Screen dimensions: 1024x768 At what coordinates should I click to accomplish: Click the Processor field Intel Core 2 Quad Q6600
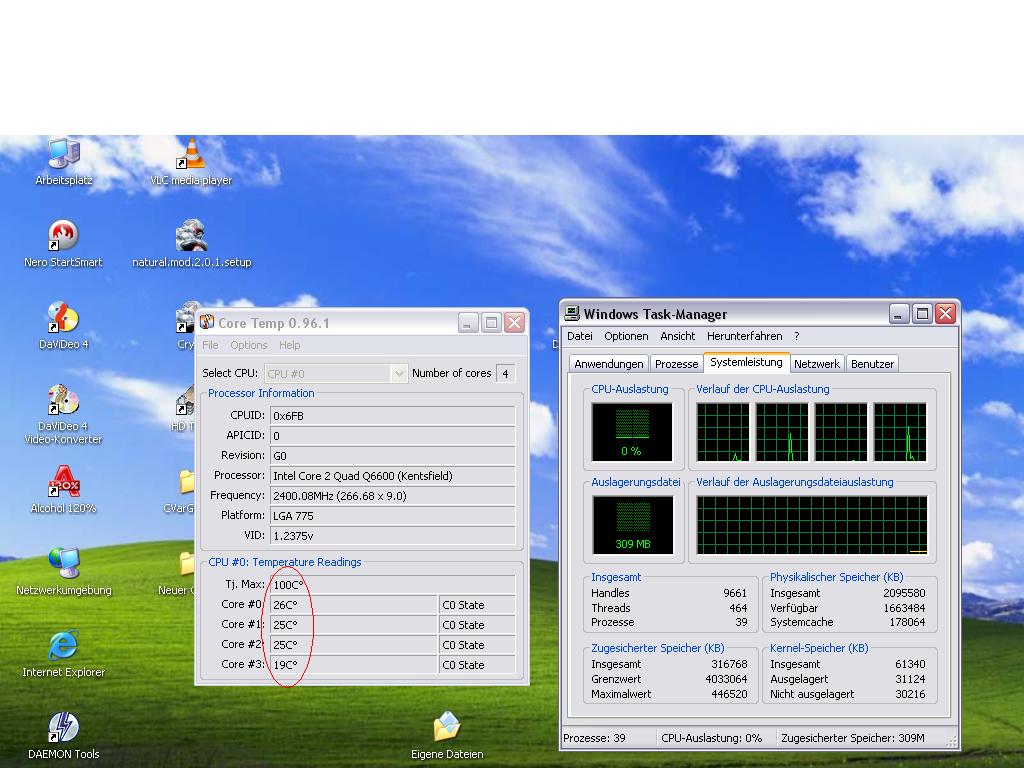point(392,475)
